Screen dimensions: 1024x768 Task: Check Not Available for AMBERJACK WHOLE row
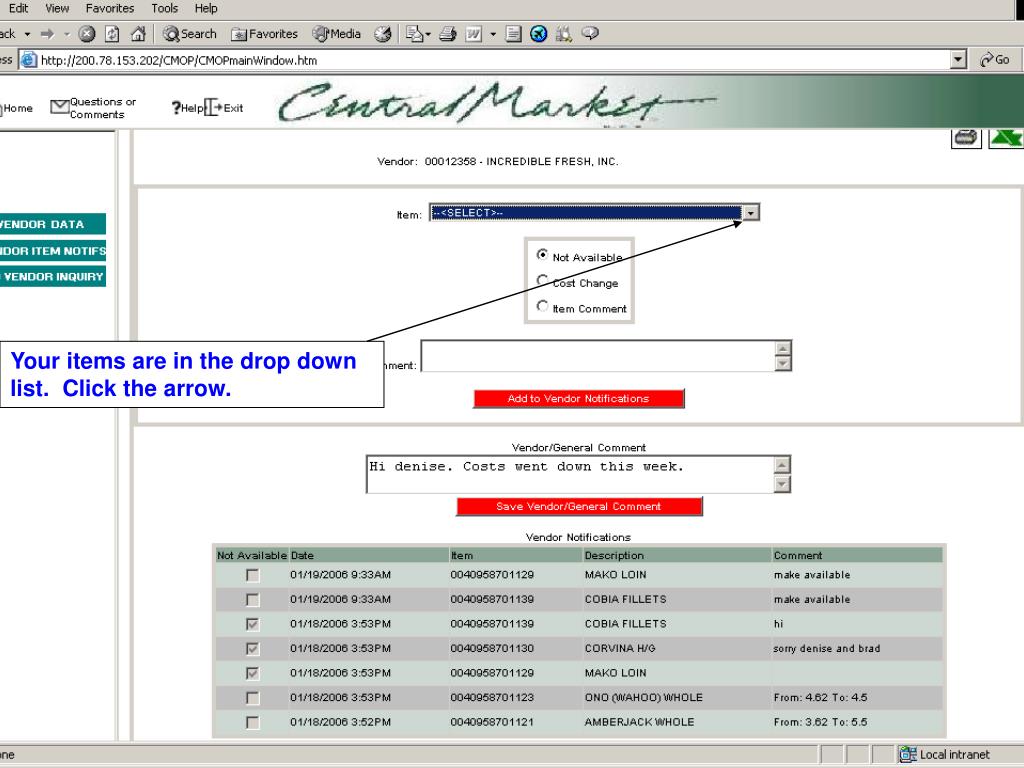(x=252, y=722)
